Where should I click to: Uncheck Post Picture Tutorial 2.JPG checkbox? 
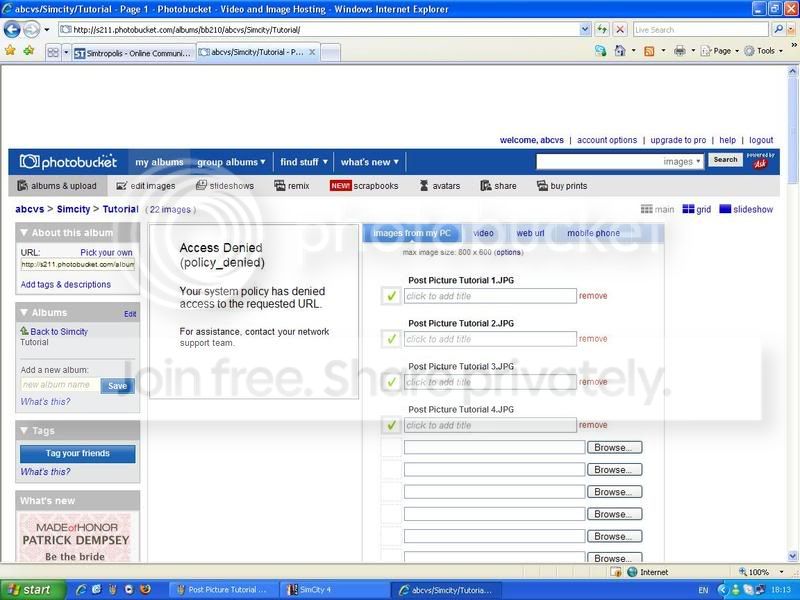[x=391, y=339]
